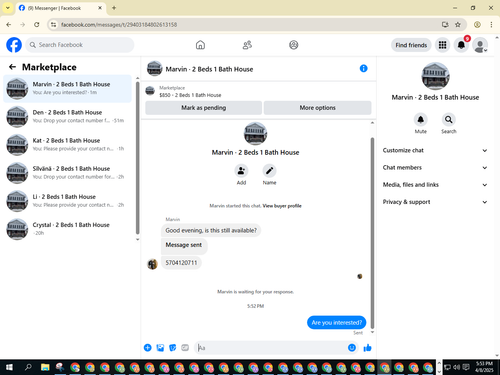Select the Messenger Facebook browser tab
Viewport: 500px width, 375px height.
point(61,8)
